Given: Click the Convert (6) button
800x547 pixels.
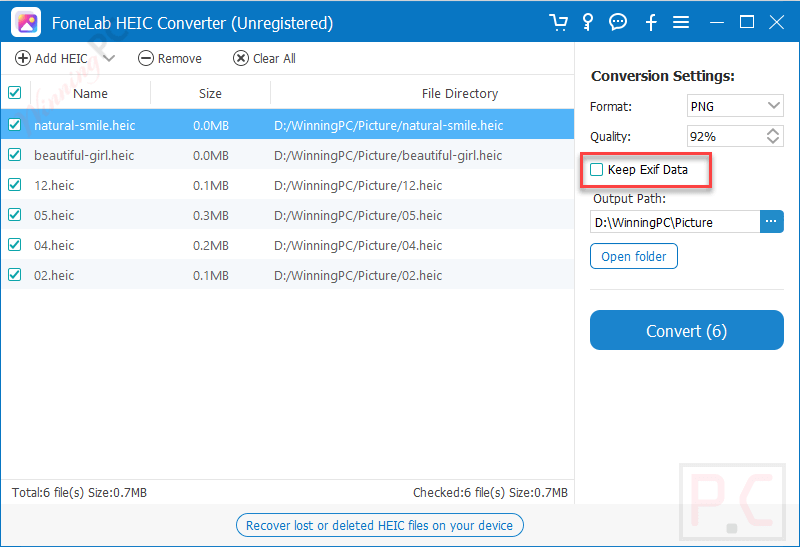Looking at the screenshot, I should point(687,330).
